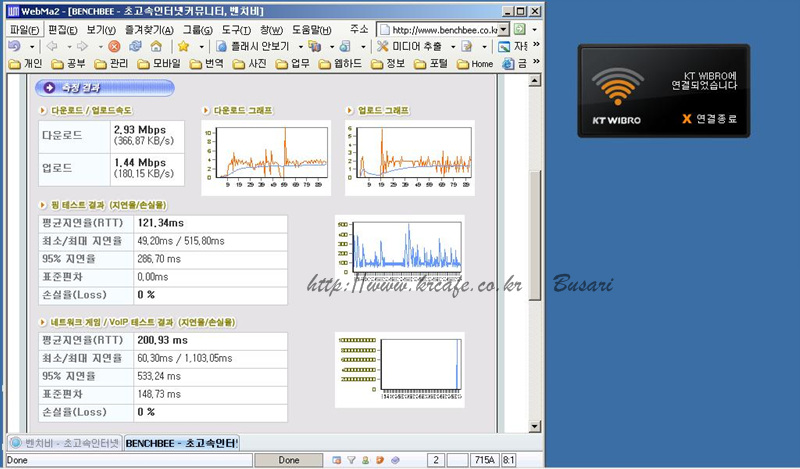Image resolution: width=800 pixels, height=469 pixels.
Task: Open the 포털 bookmark folder
Action: pos(431,64)
